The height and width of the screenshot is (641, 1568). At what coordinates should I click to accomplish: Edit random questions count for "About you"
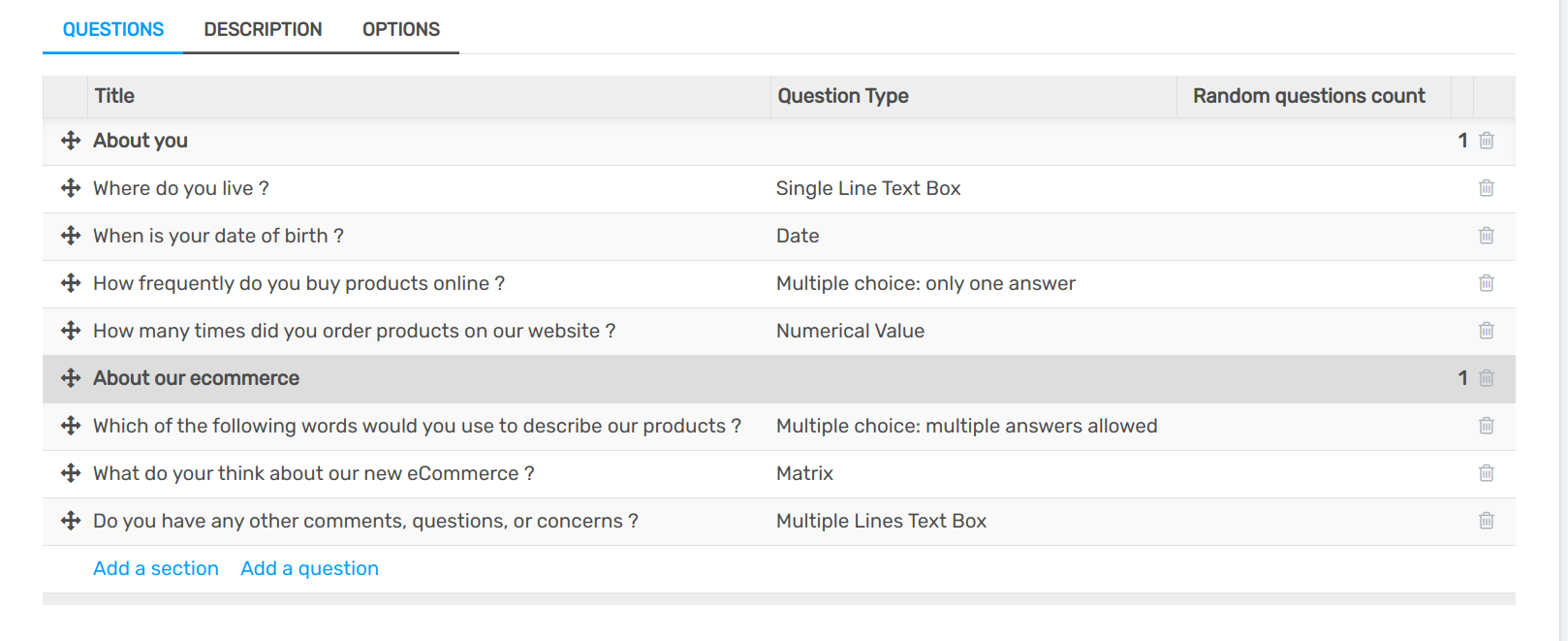pyautogui.click(x=1462, y=141)
